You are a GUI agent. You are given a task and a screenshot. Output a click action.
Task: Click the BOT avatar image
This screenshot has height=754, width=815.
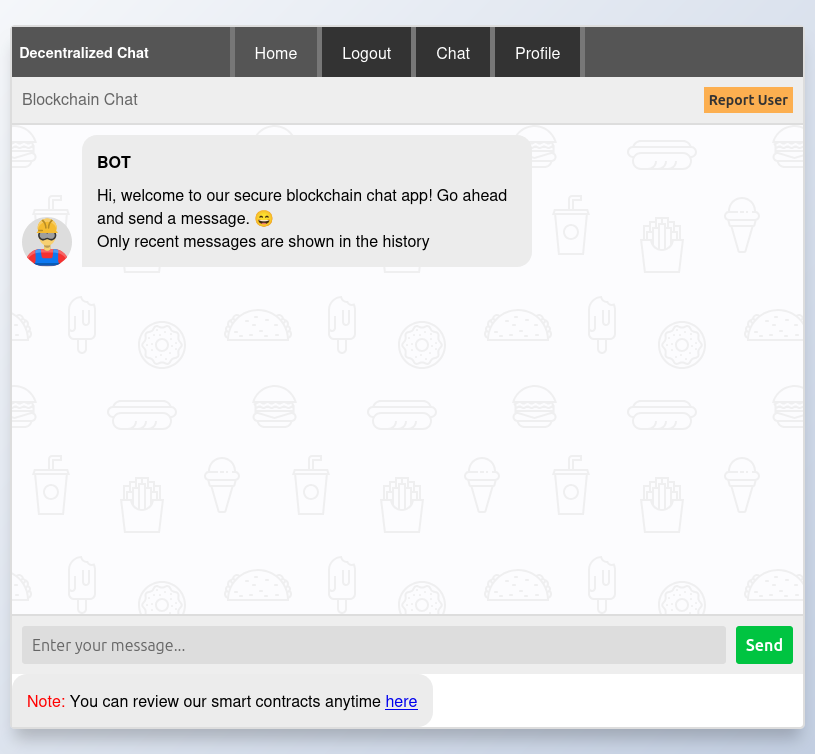(x=47, y=241)
